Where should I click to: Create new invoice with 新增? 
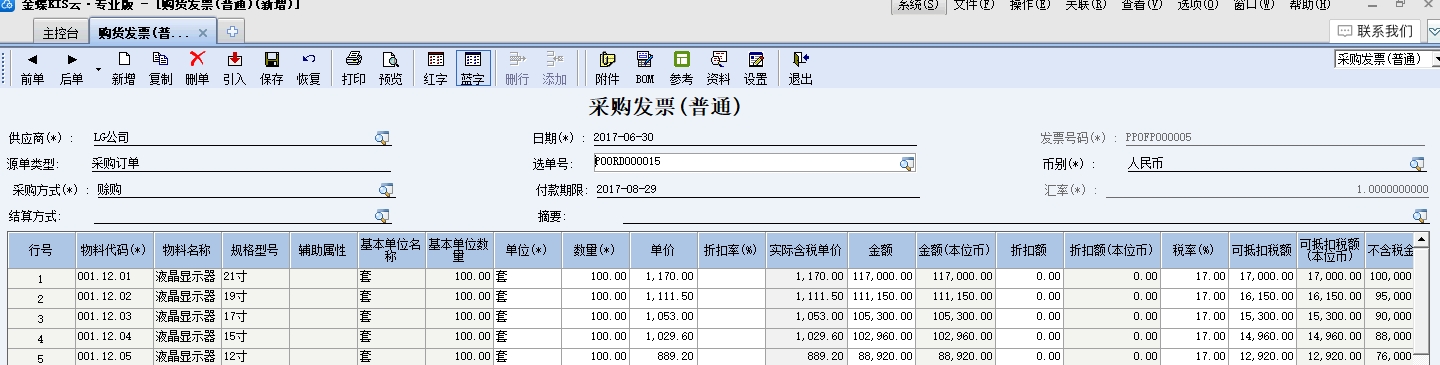[x=123, y=69]
